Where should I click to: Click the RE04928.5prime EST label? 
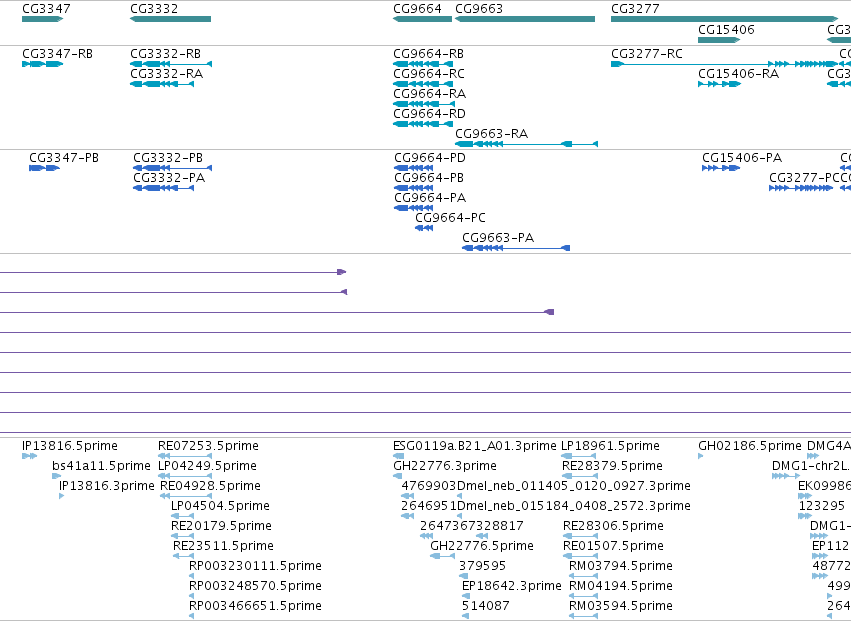211,486
